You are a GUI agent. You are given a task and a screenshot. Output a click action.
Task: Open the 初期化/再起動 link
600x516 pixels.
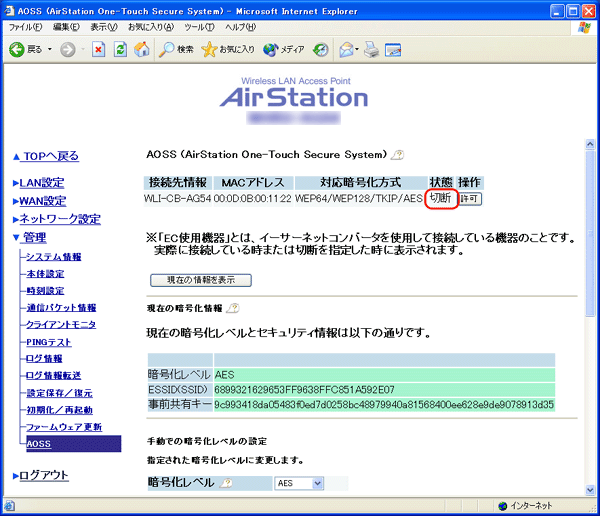[x=59, y=410]
